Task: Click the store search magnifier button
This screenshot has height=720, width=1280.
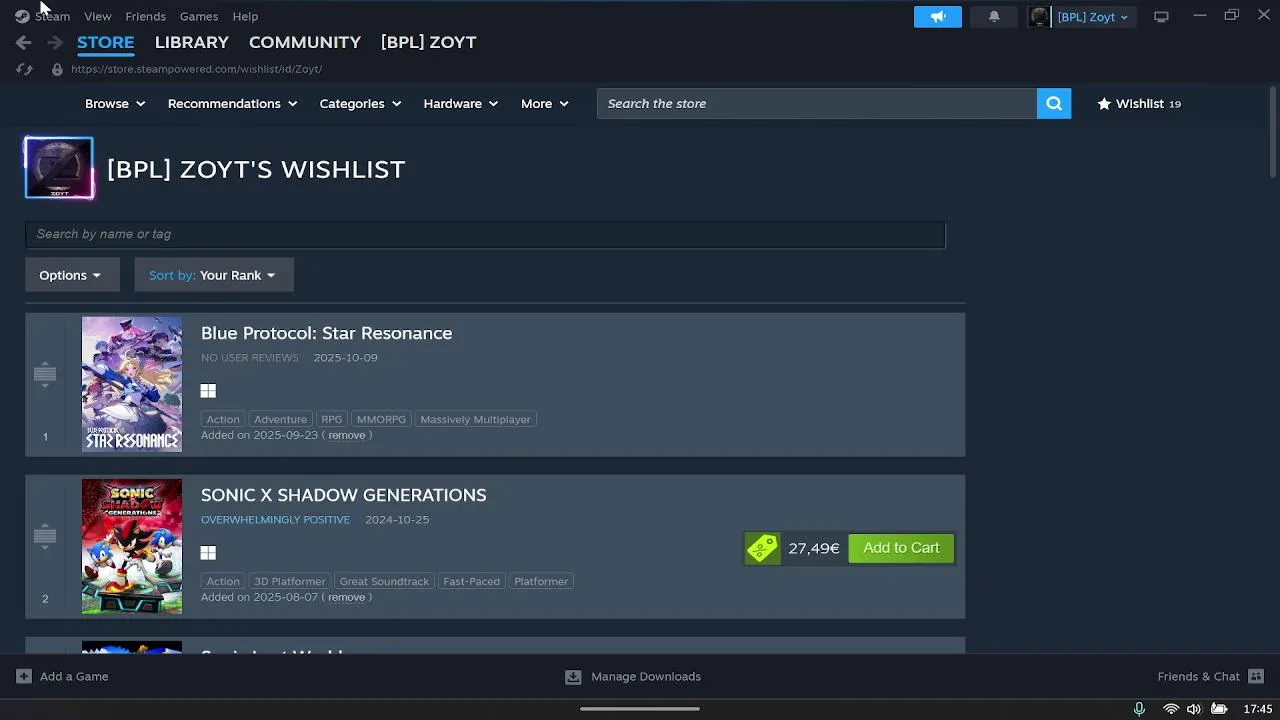Action: (x=1054, y=103)
